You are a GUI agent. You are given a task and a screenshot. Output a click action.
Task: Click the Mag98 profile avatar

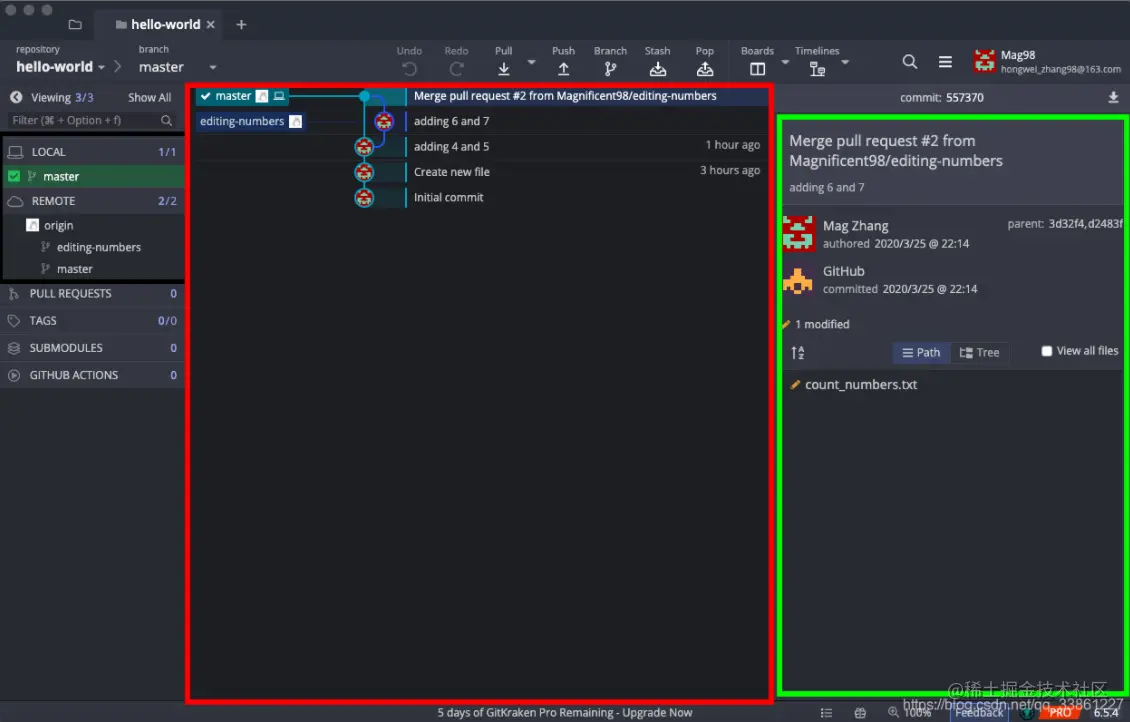(x=984, y=62)
